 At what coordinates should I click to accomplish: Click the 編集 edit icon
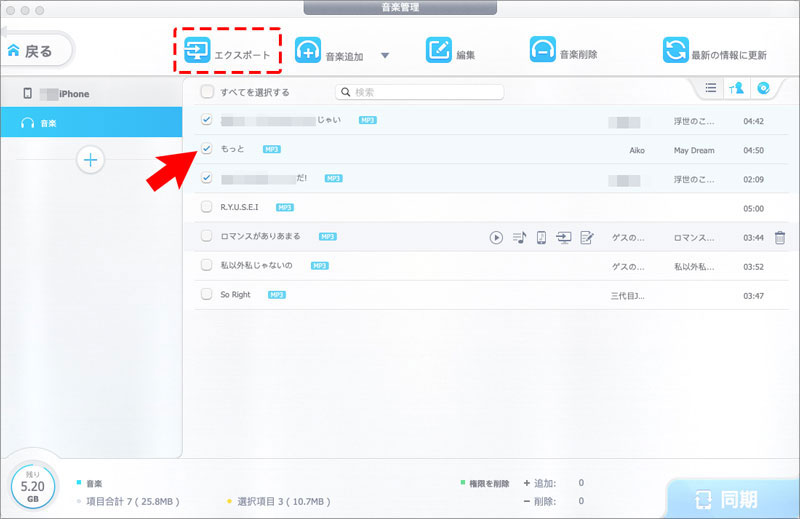pyautogui.click(x=439, y=50)
